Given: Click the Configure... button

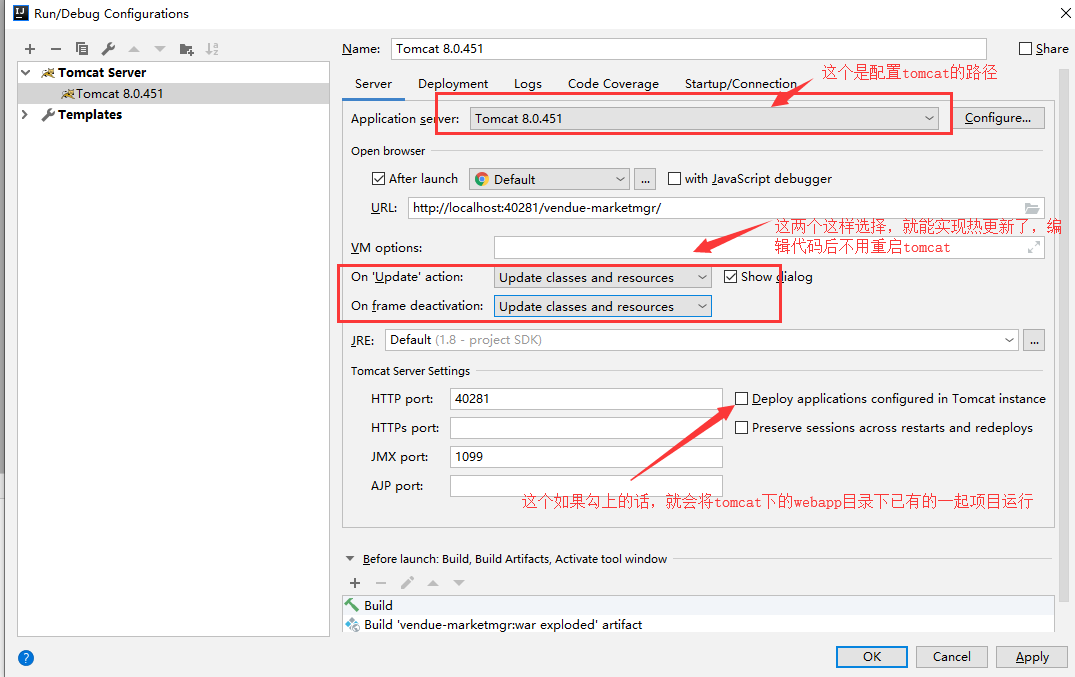Looking at the screenshot, I should pos(998,118).
